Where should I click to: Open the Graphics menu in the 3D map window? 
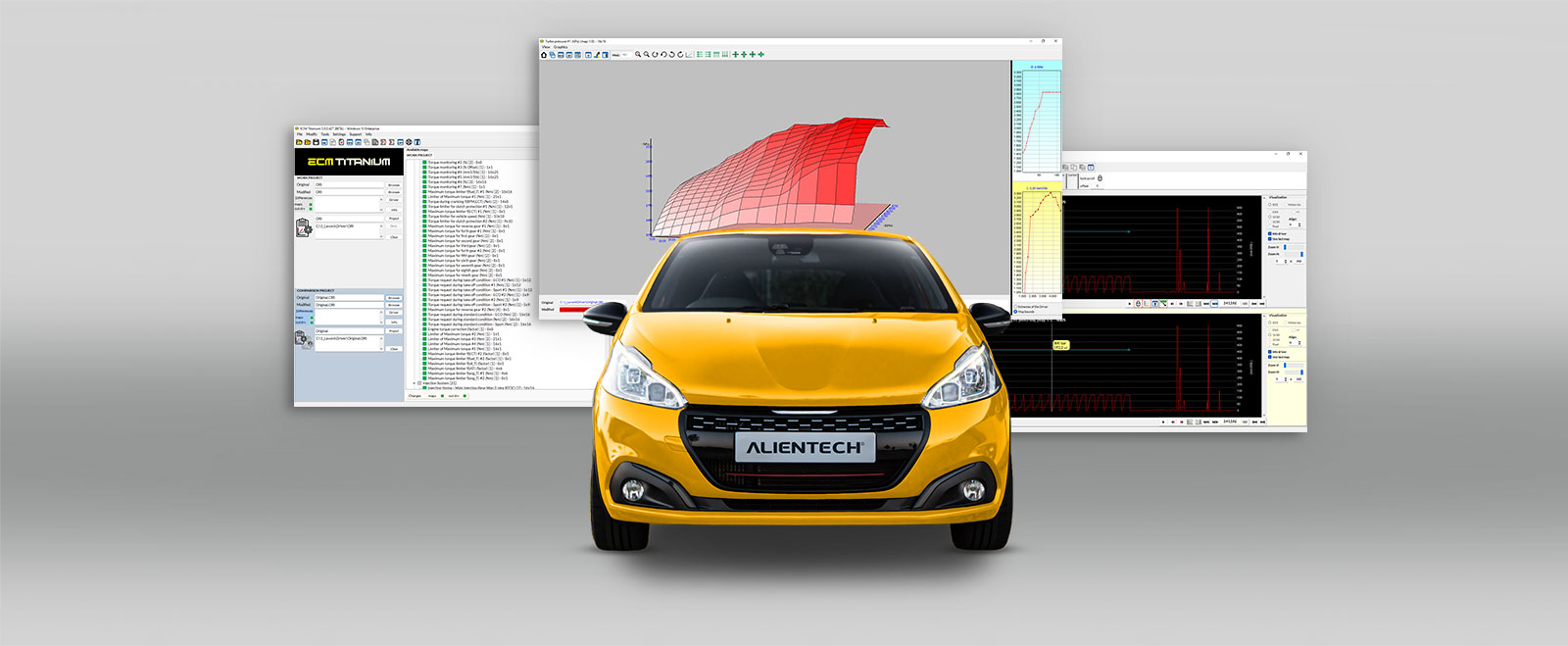pos(561,47)
